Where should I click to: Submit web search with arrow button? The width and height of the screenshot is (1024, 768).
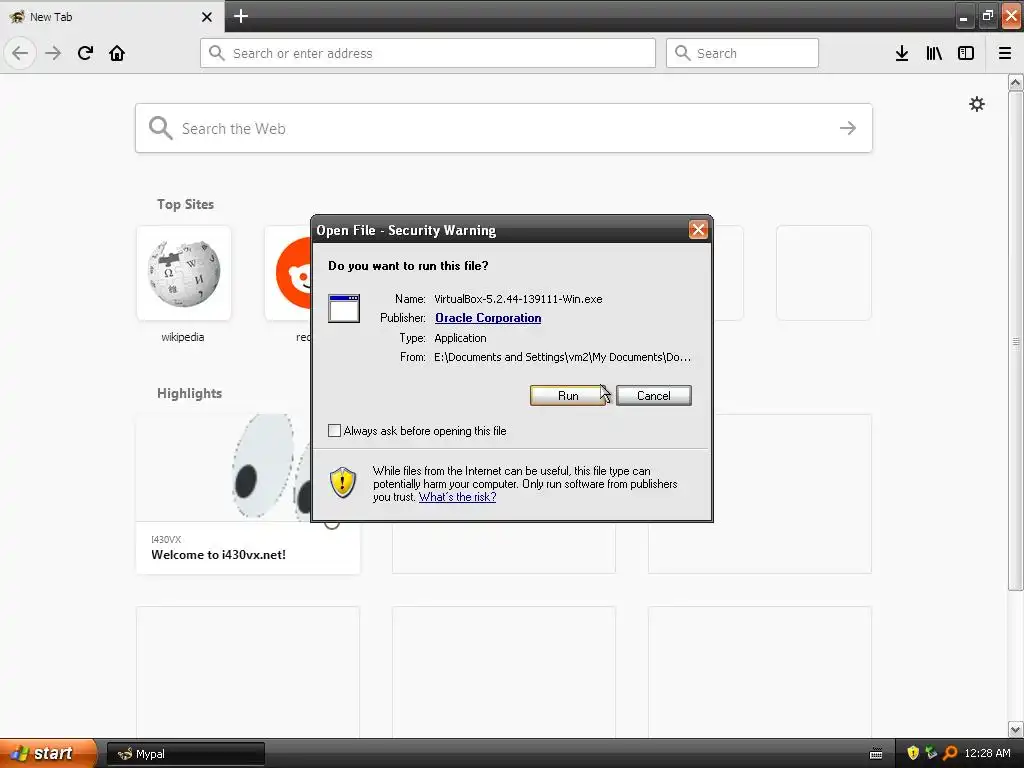(x=848, y=128)
